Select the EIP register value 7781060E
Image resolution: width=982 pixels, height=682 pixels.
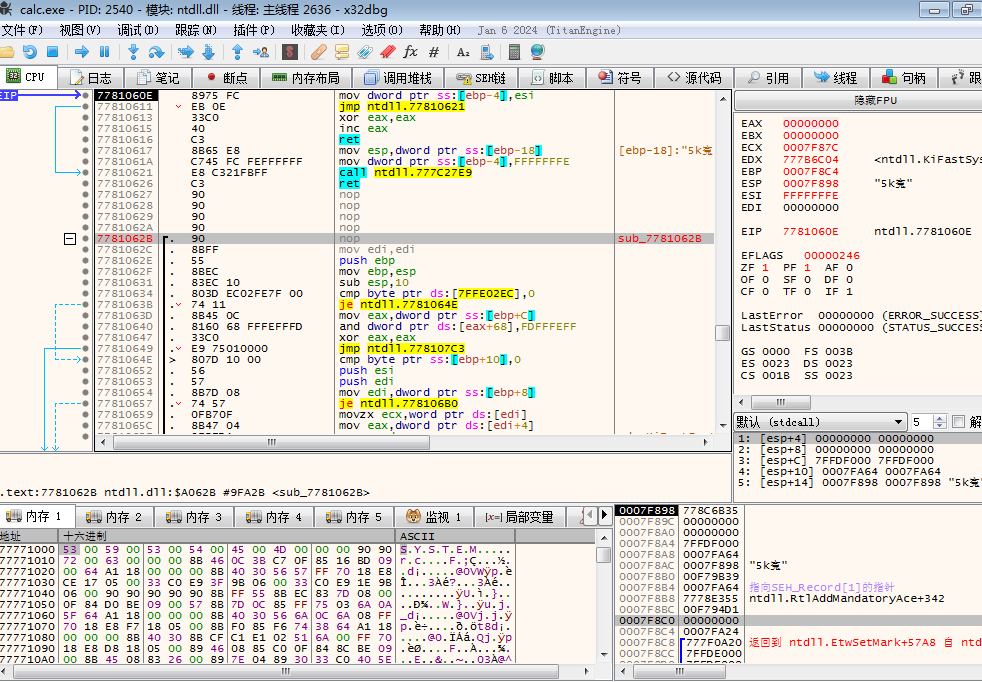click(810, 231)
